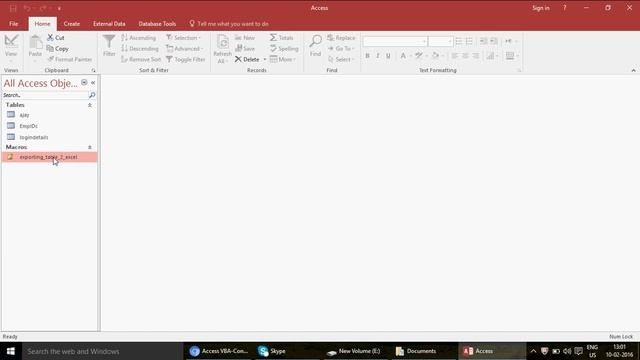Click Format Painter
This screenshot has width=640, height=360.
pyautogui.click(x=70, y=59)
